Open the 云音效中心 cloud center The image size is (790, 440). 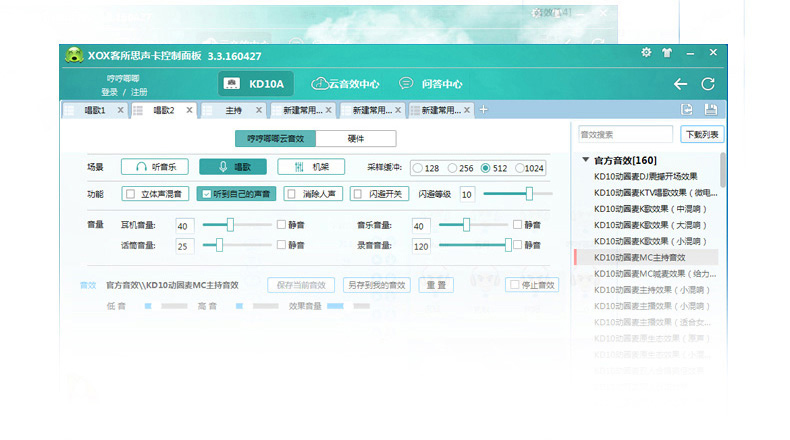coord(345,84)
